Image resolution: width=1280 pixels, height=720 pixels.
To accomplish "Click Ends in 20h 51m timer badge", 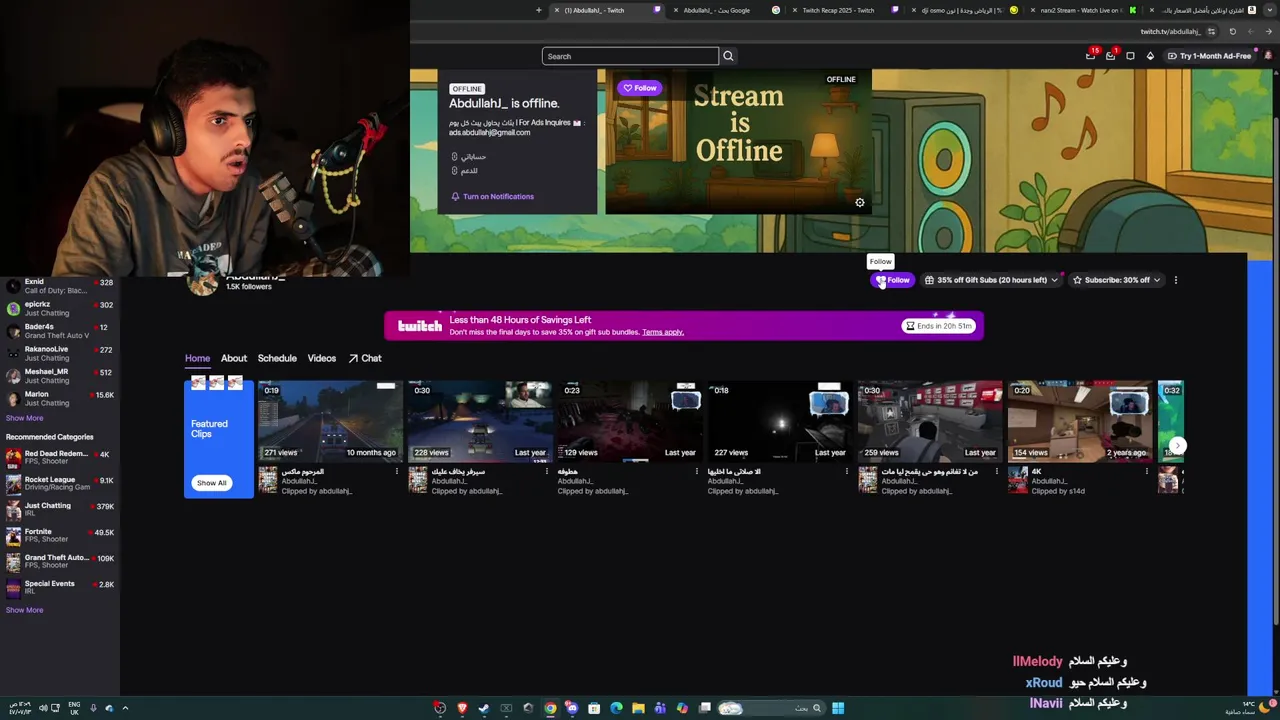I will [939, 326].
